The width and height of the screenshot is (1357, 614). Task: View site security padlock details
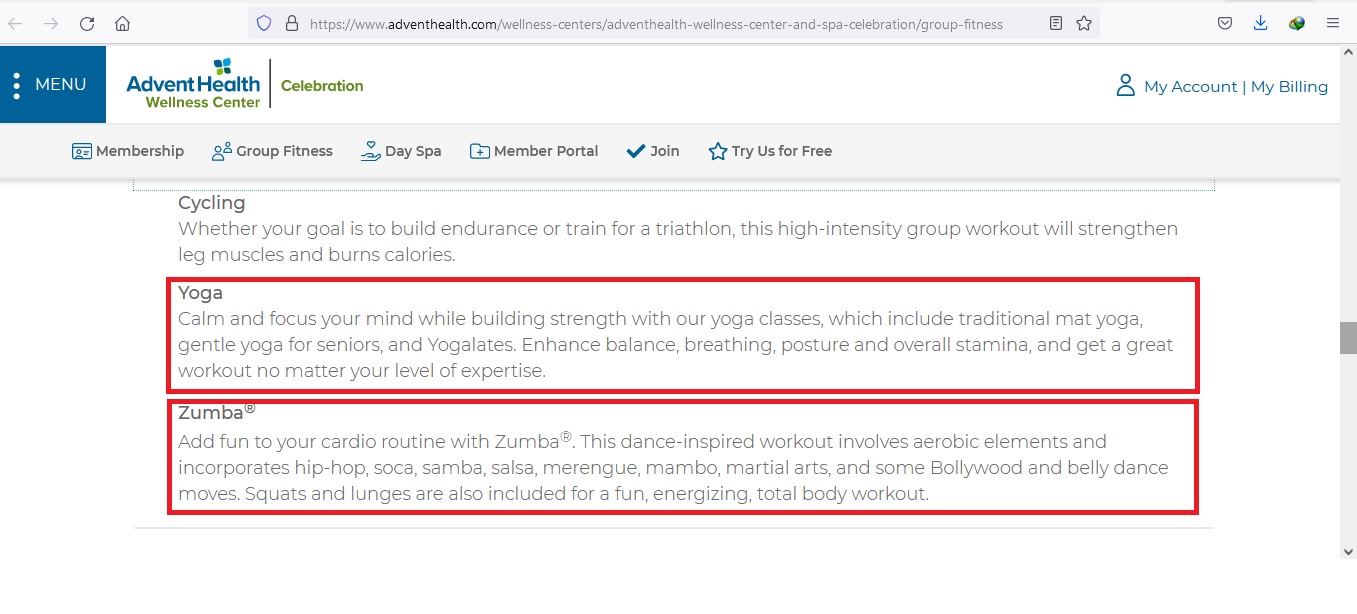point(291,24)
